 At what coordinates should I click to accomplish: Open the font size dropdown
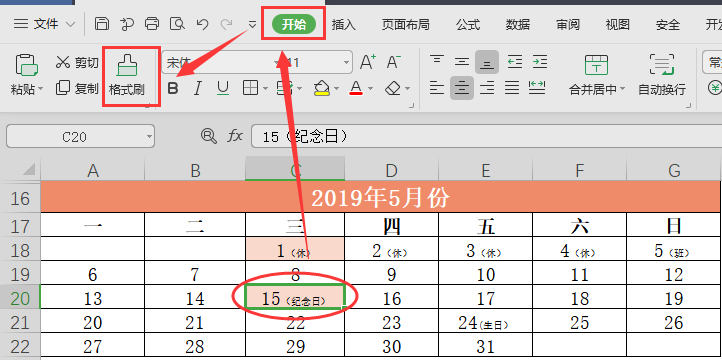pos(346,62)
